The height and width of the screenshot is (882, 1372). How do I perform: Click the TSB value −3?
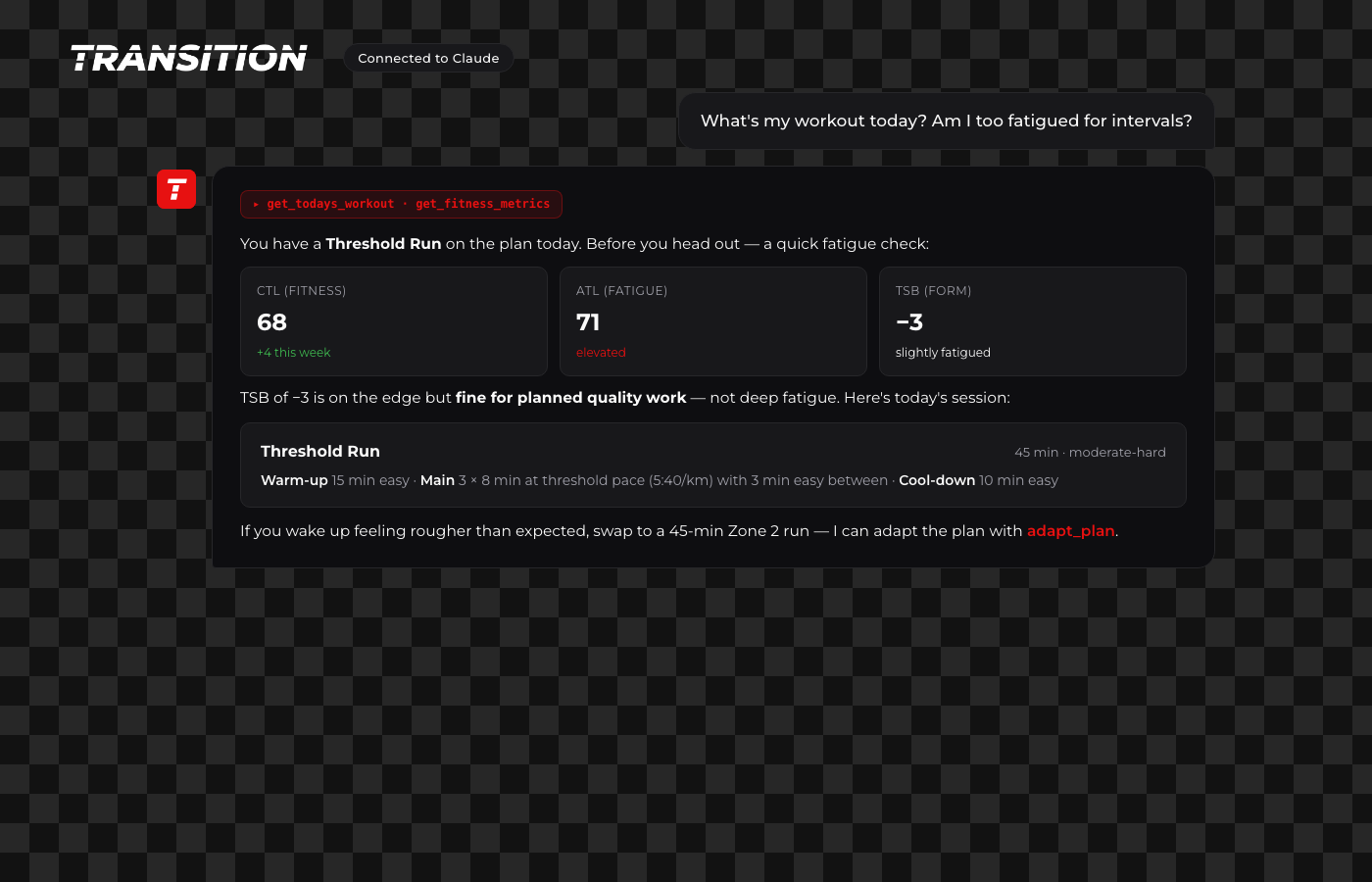(x=909, y=322)
